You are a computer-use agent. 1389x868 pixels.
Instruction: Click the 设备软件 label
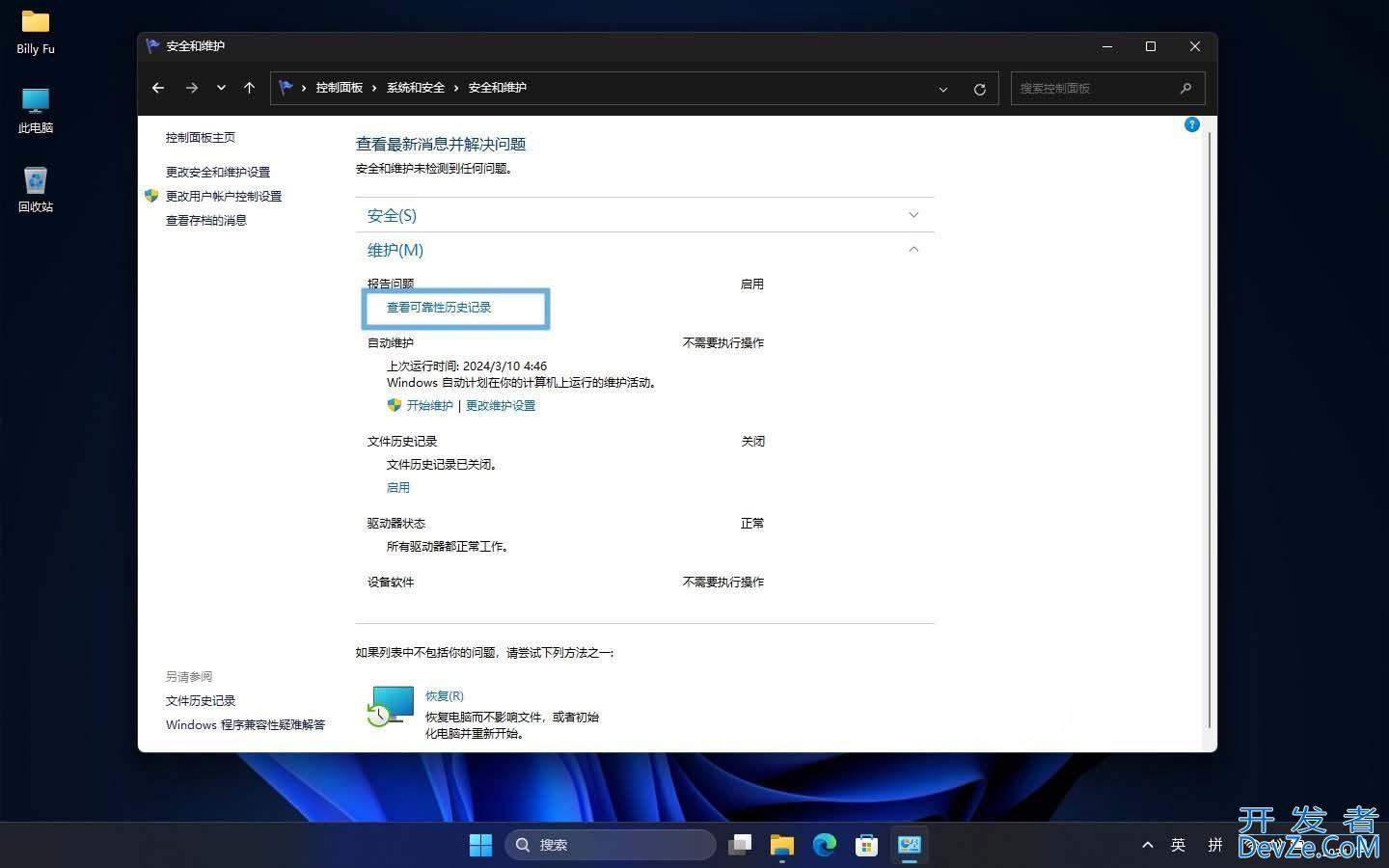[x=391, y=583]
